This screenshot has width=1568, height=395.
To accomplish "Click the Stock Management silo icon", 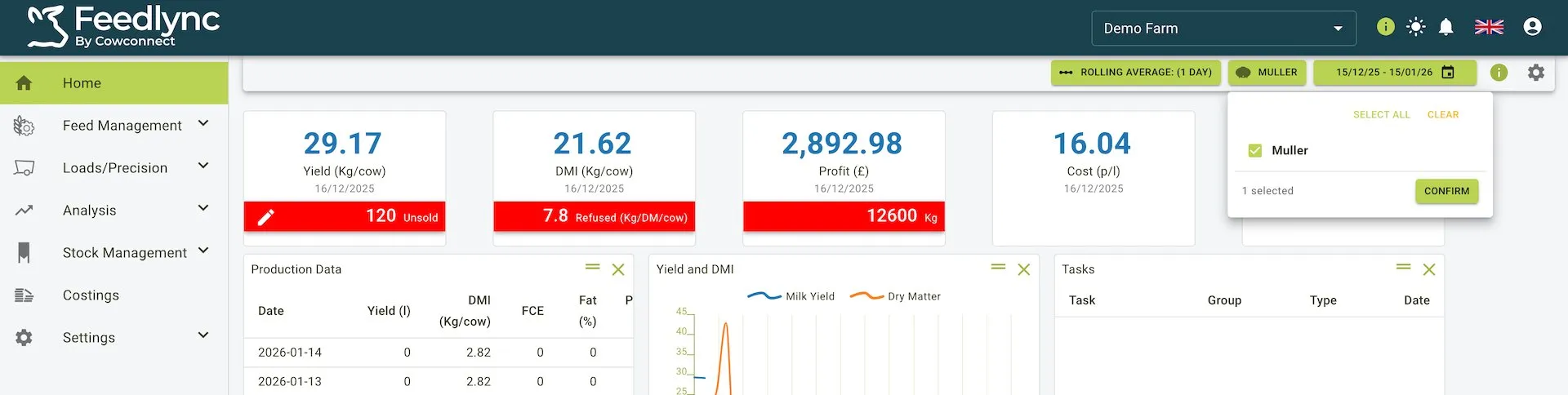I will point(24,253).
